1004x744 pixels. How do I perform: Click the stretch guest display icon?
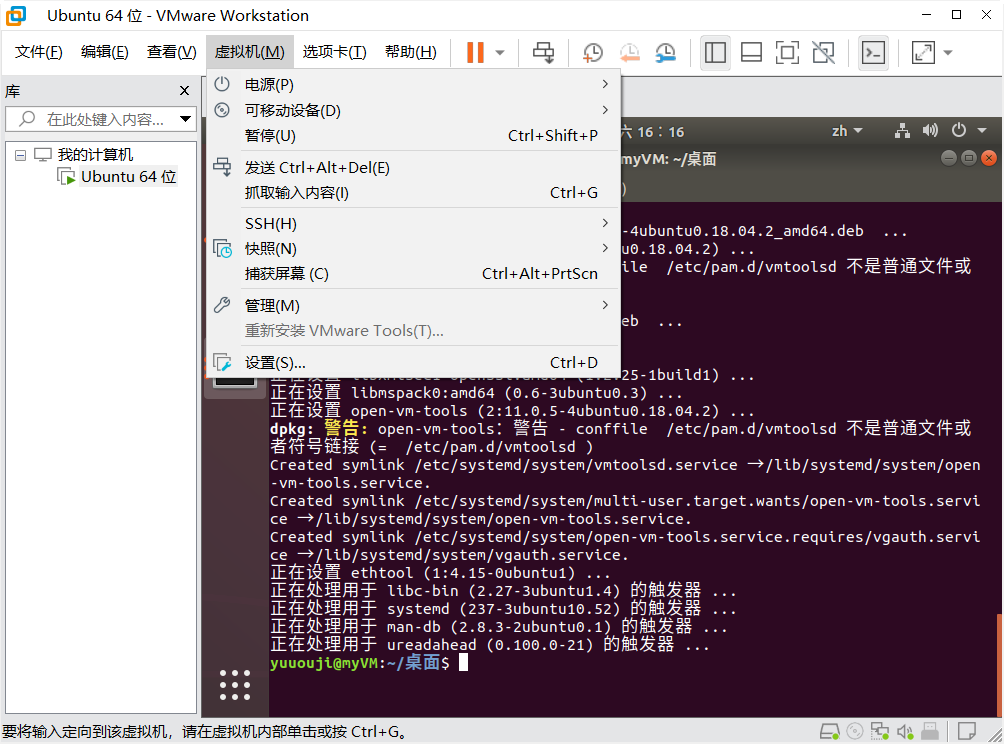(x=923, y=53)
